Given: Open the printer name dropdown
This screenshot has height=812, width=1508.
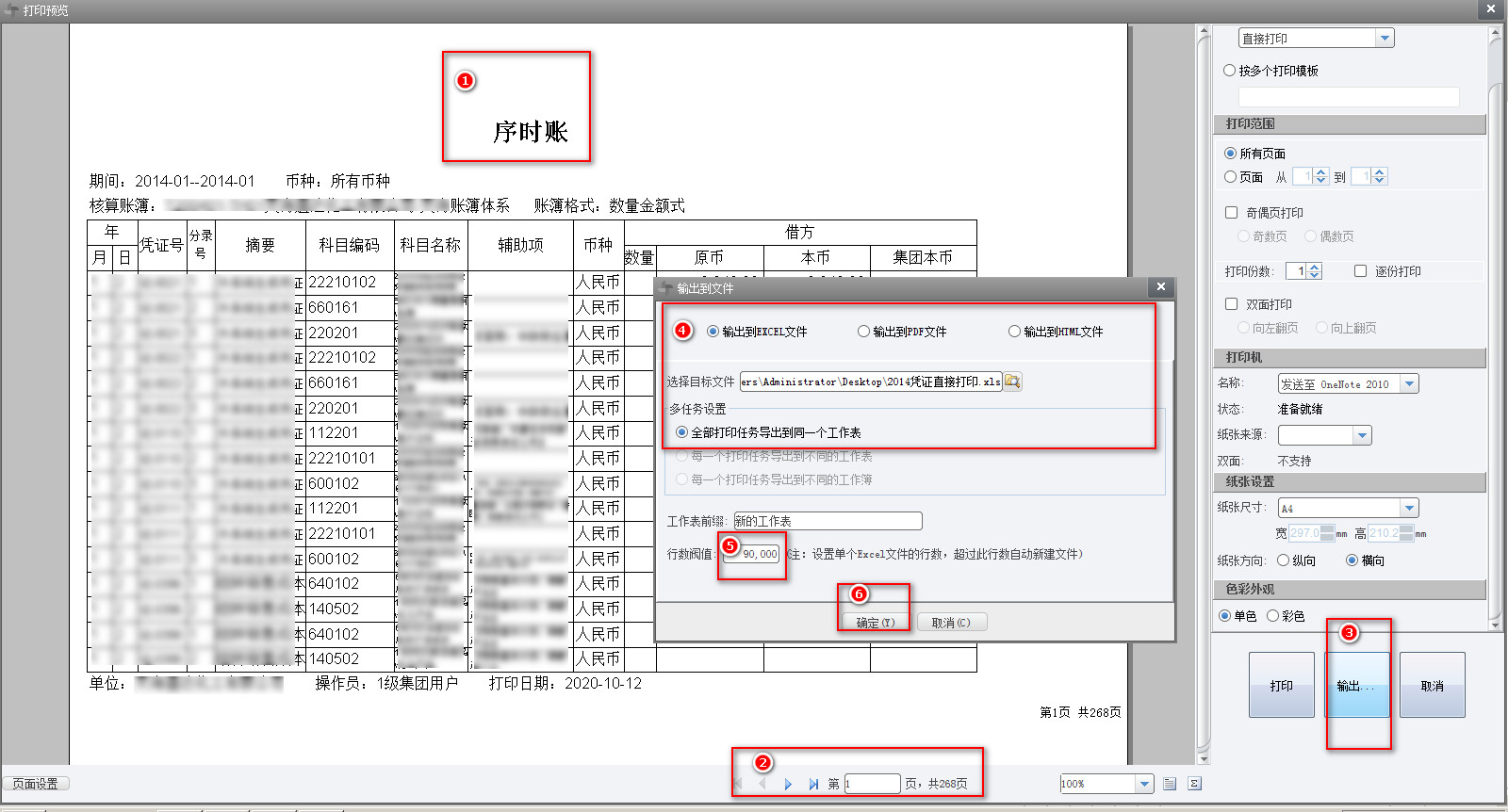Looking at the screenshot, I should [x=1409, y=384].
